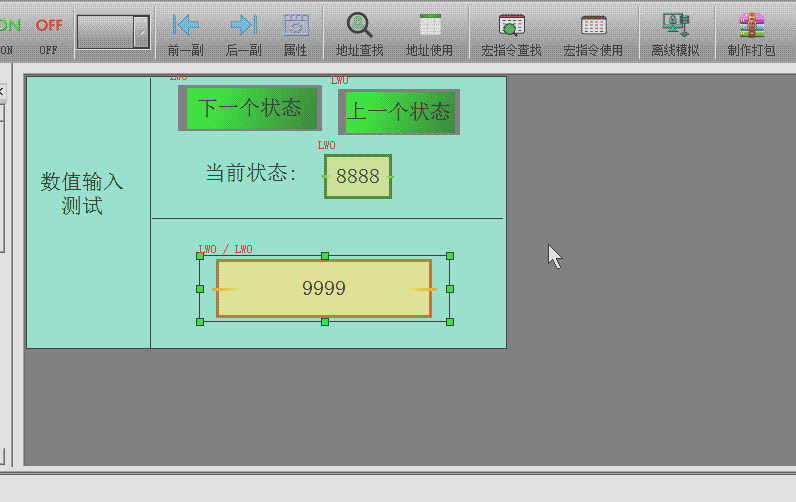Screen dimensions: 796x502
Task: Click the bottom-left resize handle of selection
Action: point(200,322)
